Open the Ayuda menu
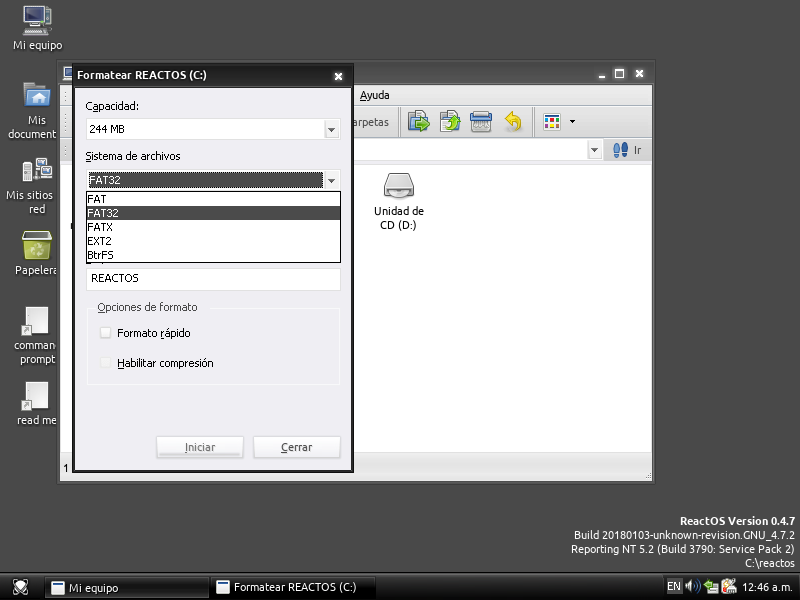The width and height of the screenshot is (800, 600). [374, 95]
